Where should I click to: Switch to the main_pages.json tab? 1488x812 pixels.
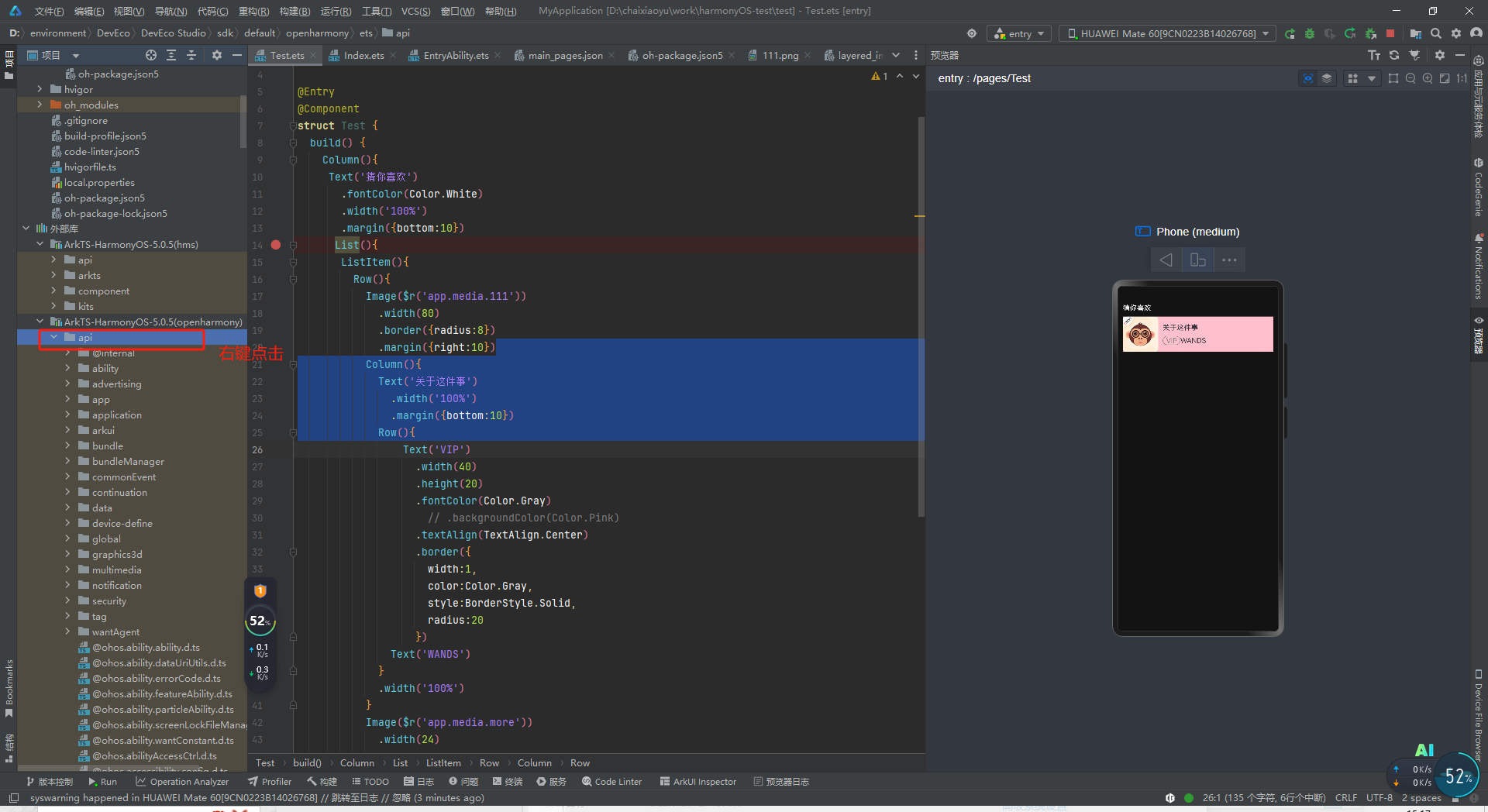[x=565, y=55]
